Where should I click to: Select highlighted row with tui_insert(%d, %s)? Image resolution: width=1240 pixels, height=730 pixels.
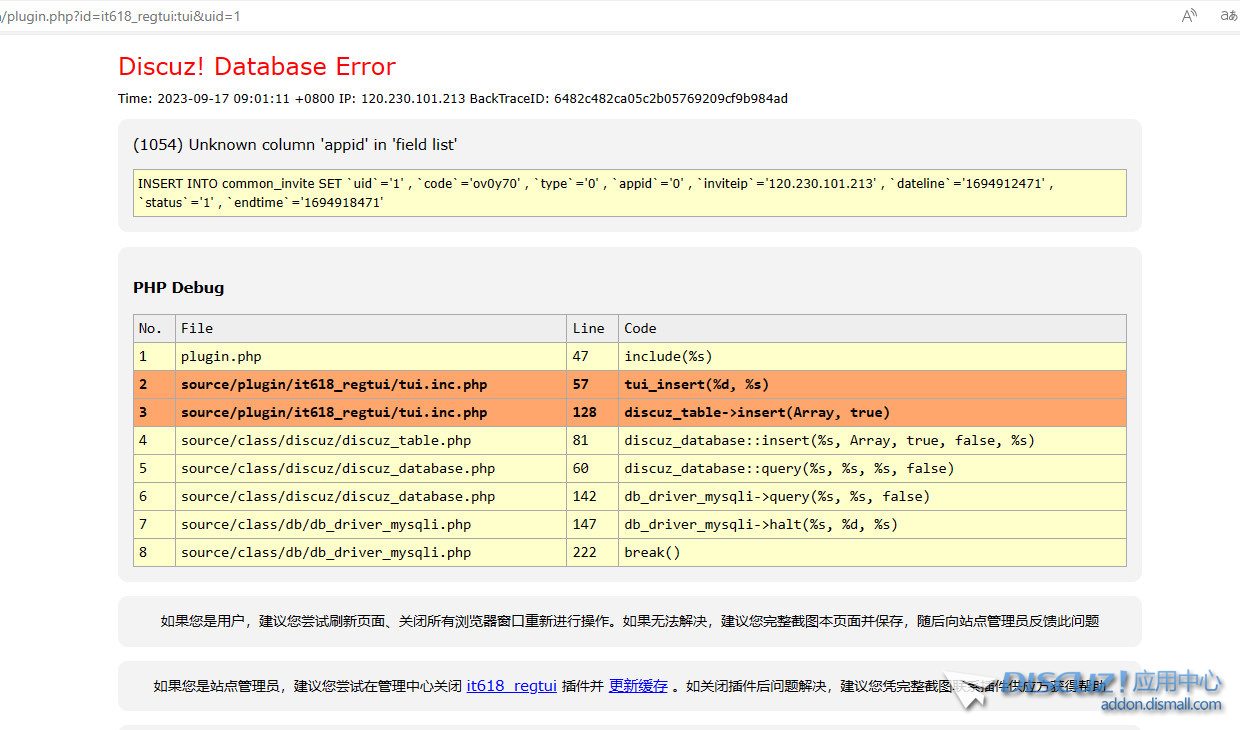(696, 384)
